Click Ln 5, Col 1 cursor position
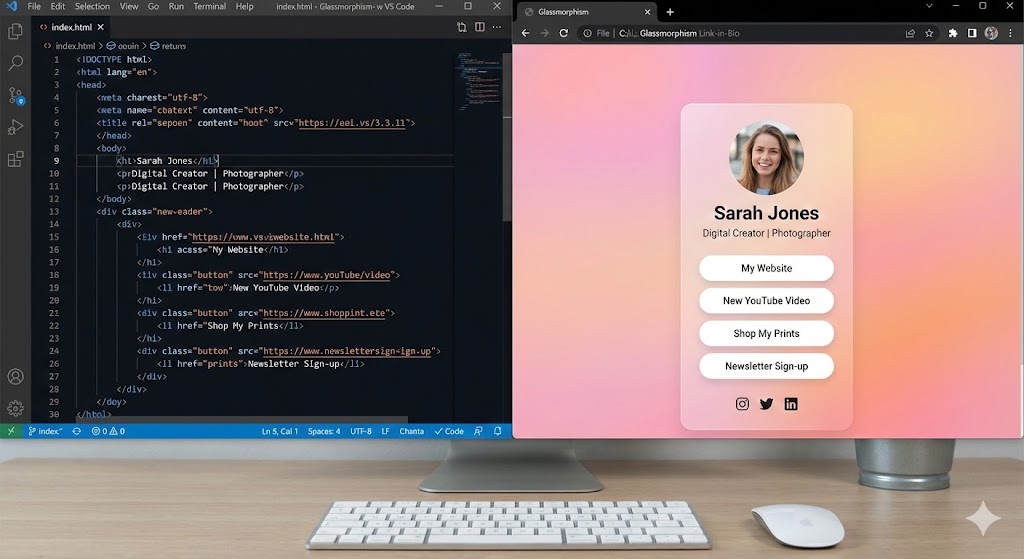Screen dimensions: 1024x559 tap(280, 431)
